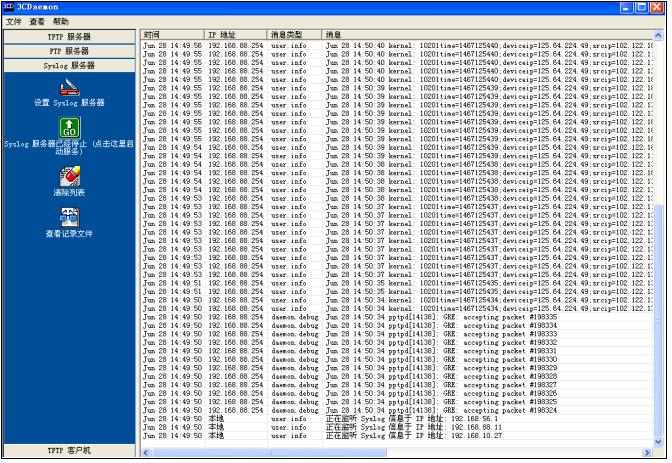Screen dimensions: 672x463
Task: Select the row listening on 192.168.10.27
Action: [397, 436]
